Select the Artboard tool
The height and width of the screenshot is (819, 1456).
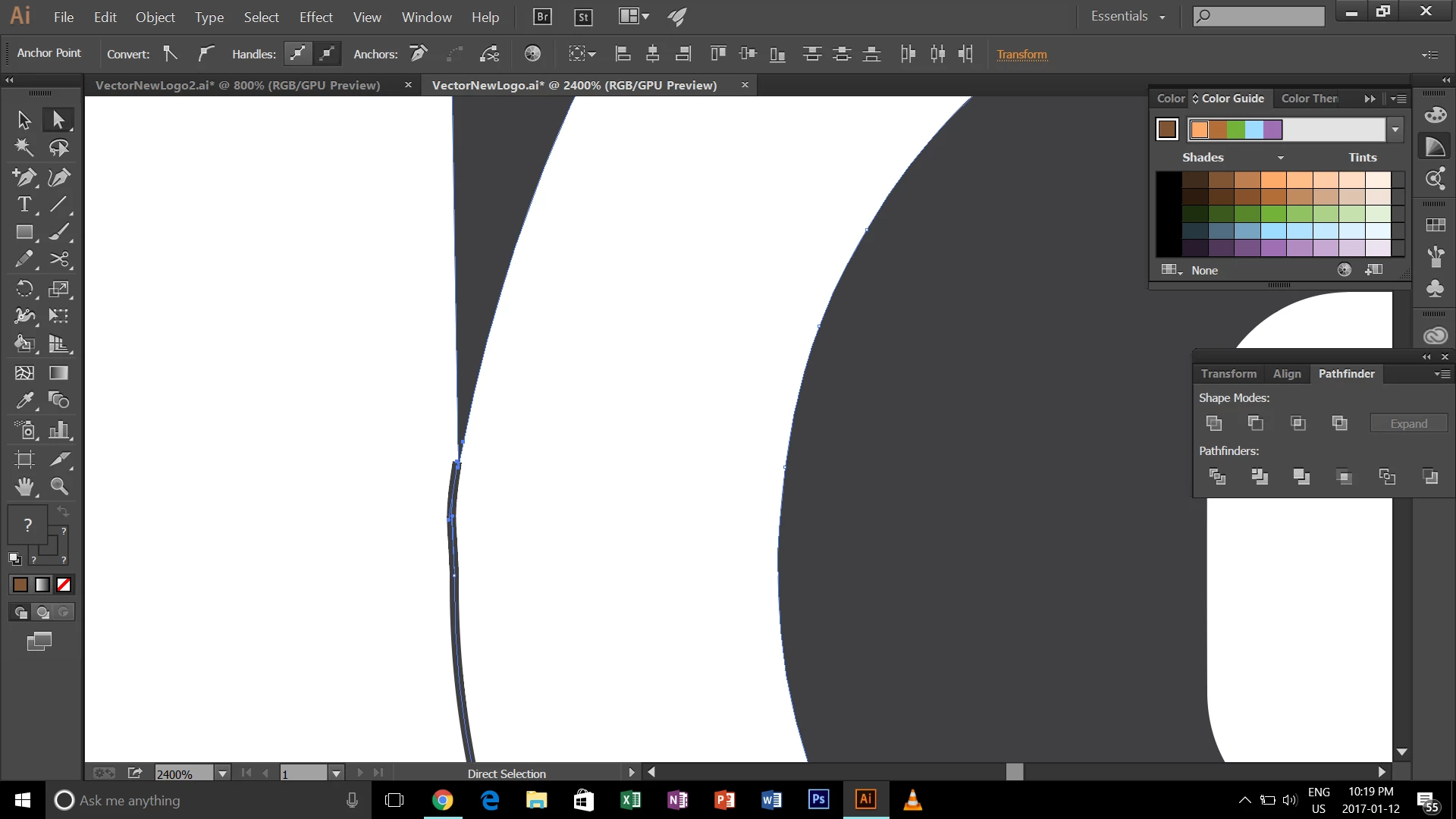[24, 459]
